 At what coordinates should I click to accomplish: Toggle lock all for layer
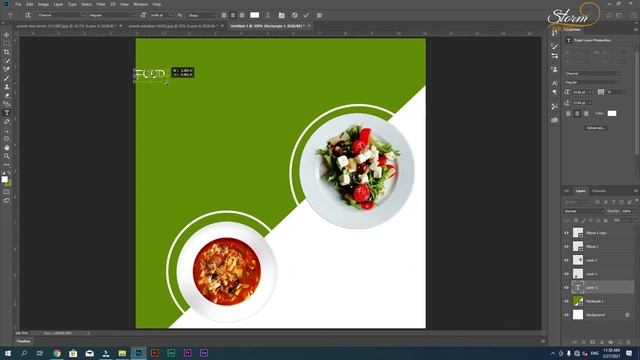tap(606, 220)
